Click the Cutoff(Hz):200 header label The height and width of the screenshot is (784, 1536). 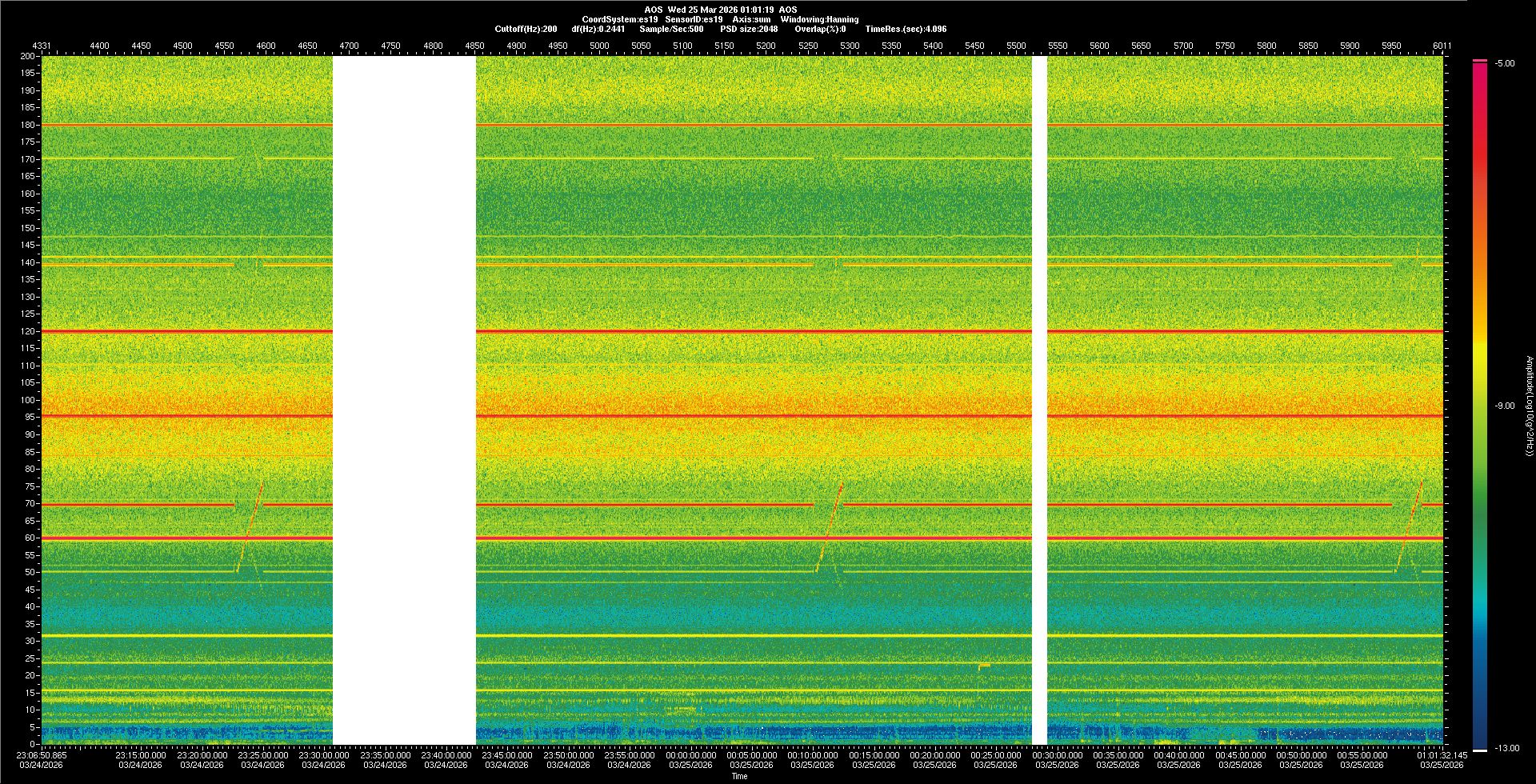tap(526, 29)
